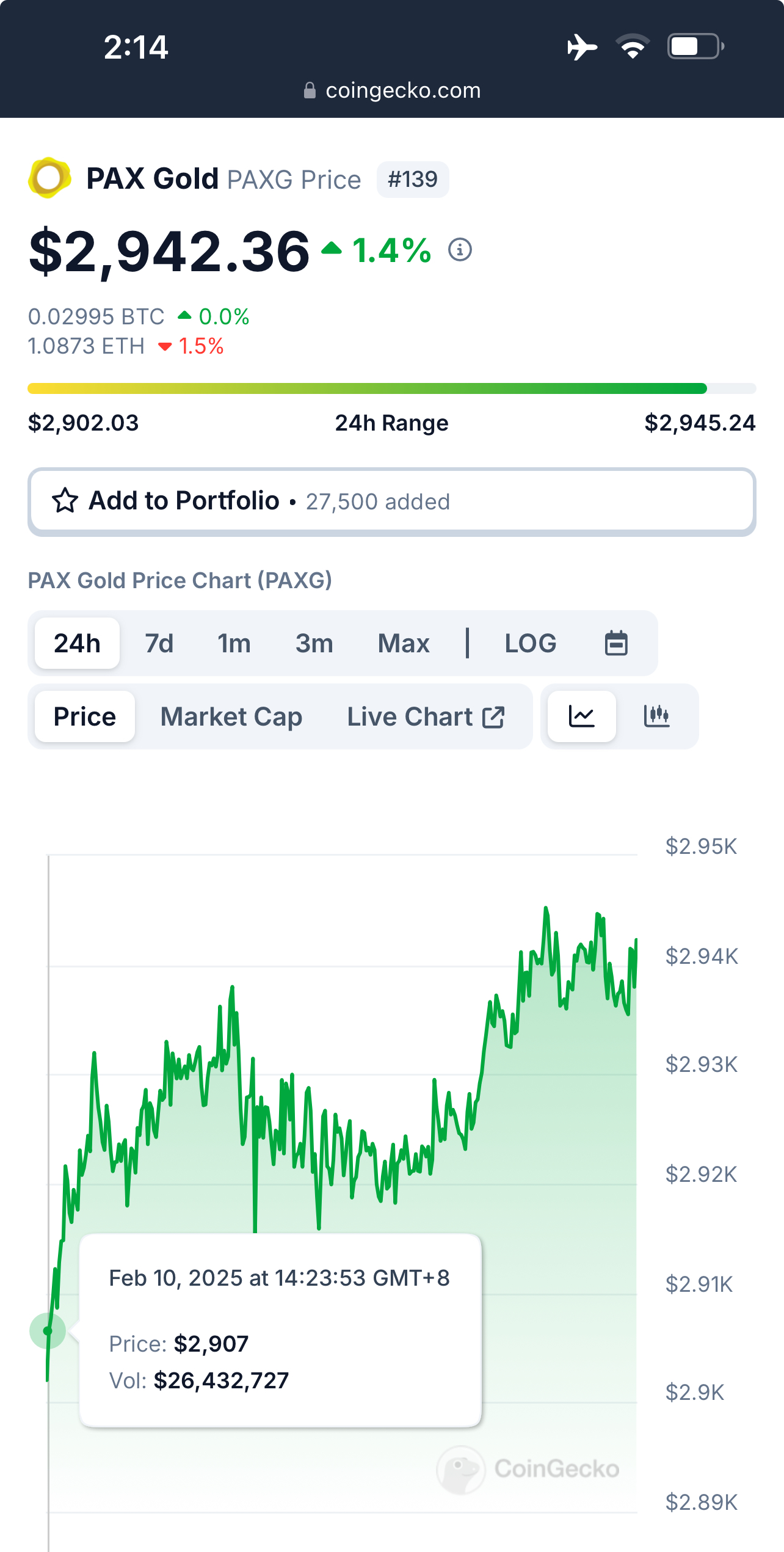Switch to Market Cap chart
Screen dimensions: 784x1552
[x=231, y=716]
